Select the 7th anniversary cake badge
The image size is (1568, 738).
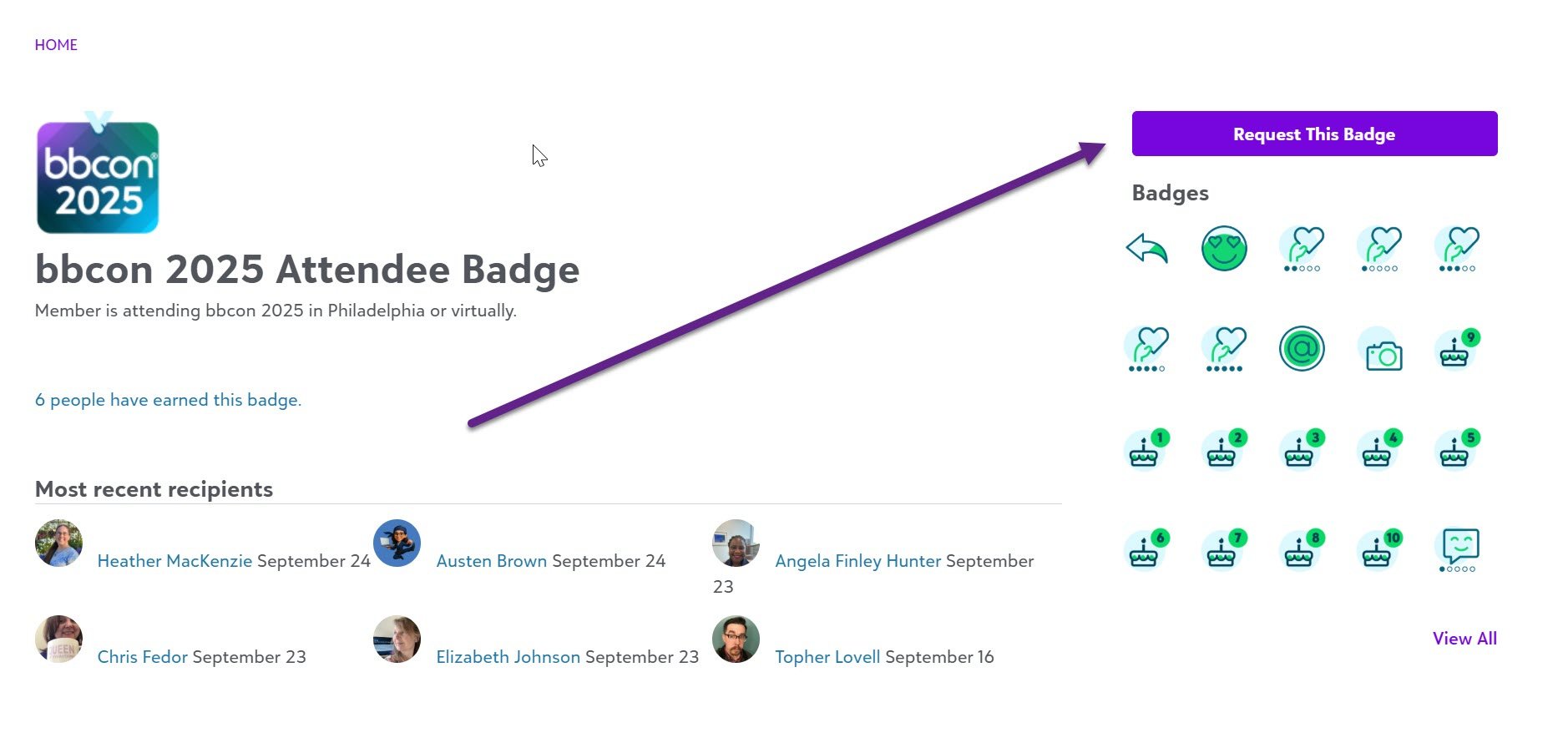point(1223,550)
